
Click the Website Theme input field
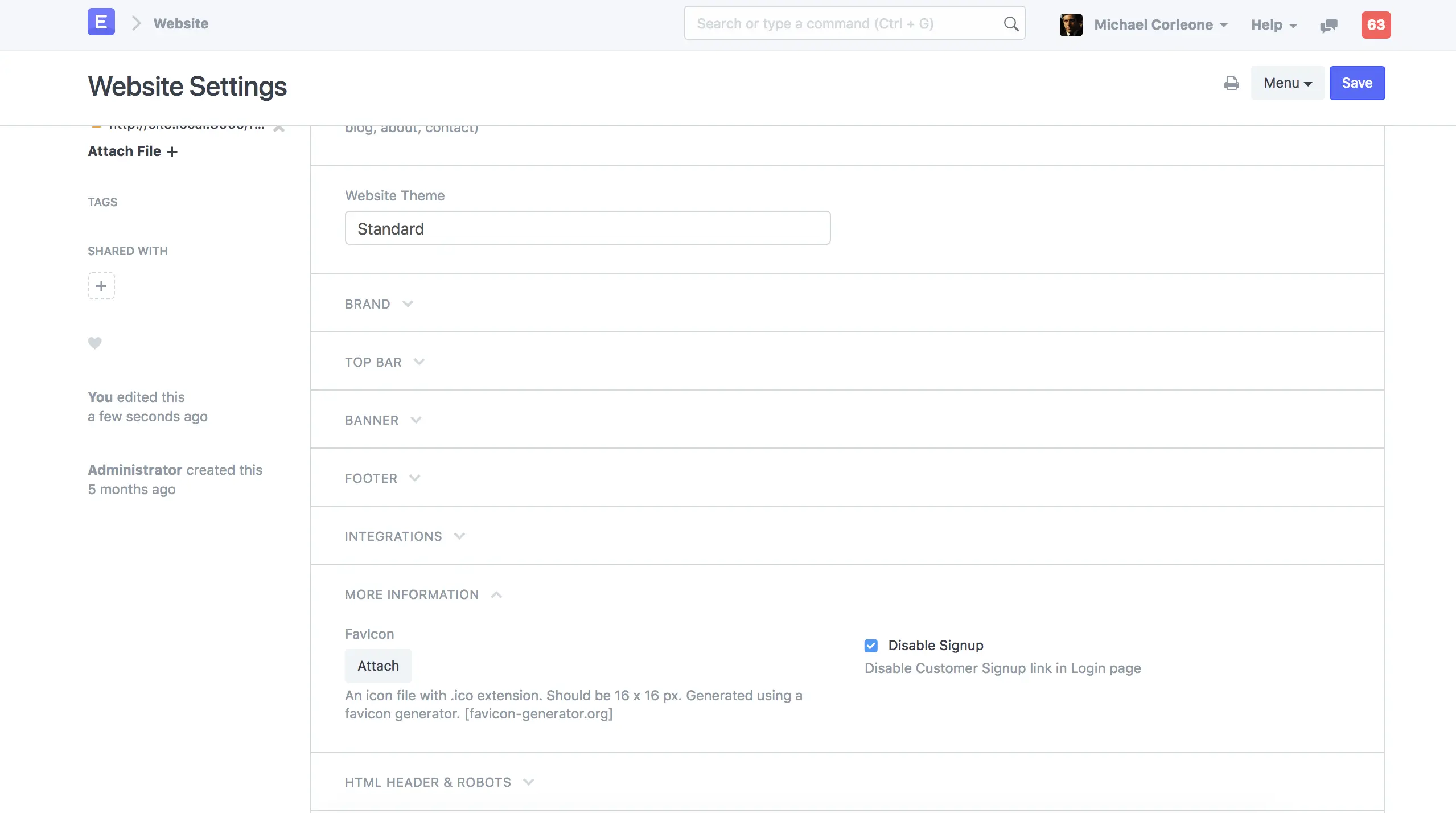587,228
